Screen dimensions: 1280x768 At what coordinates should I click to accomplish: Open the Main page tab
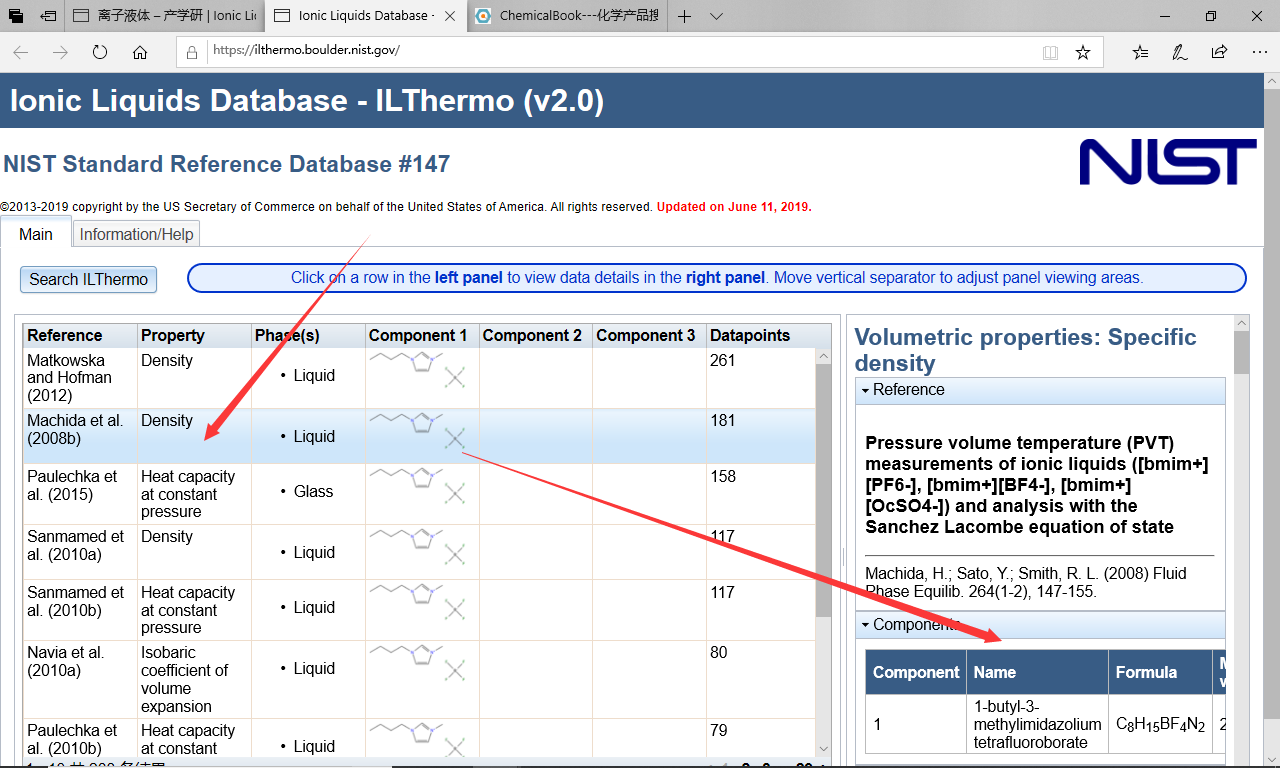point(36,234)
